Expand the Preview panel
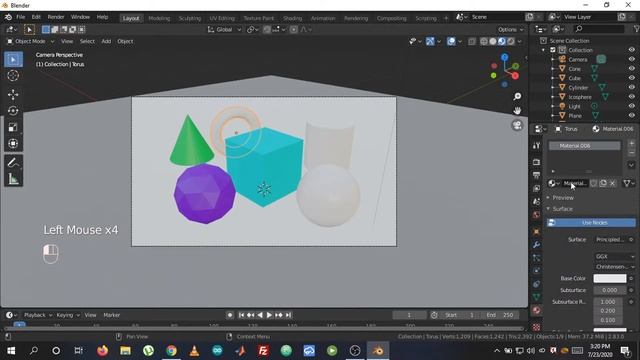The width and height of the screenshot is (640, 360). (x=563, y=198)
